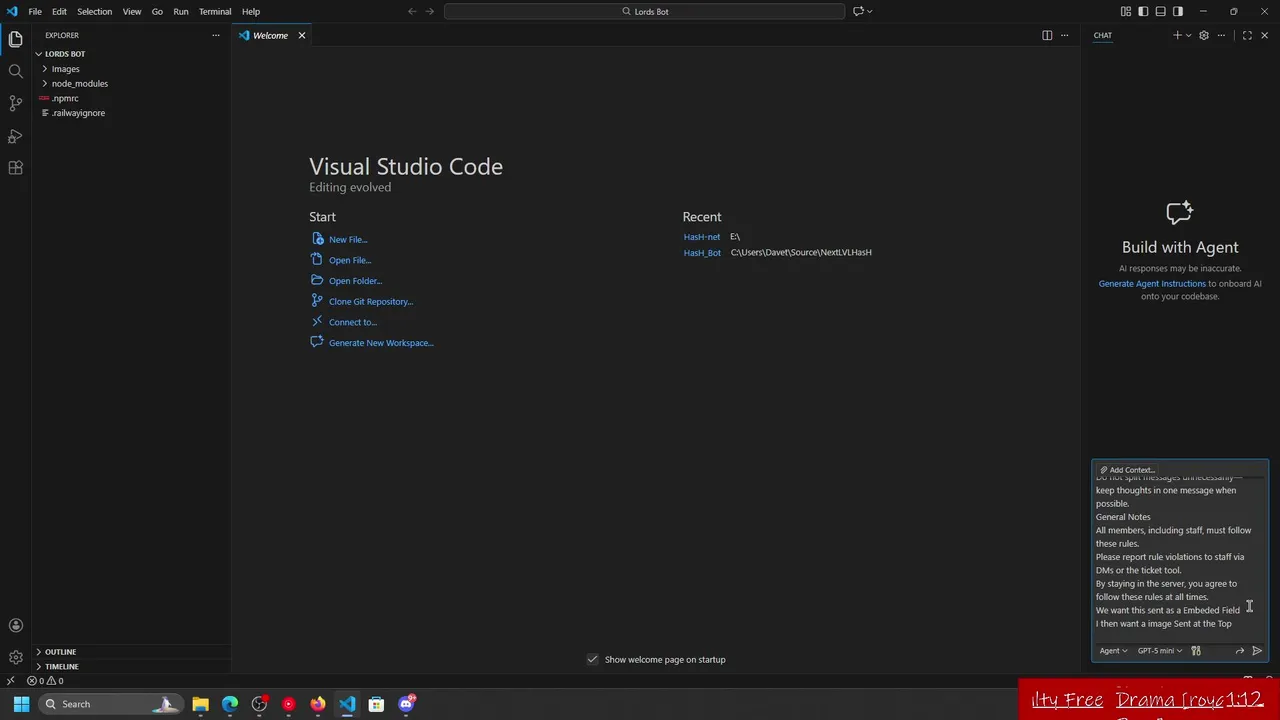Expand the node_modules folder
The width and height of the screenshot is (1280, 720).
pyautogui.click(x=131, y=84)
